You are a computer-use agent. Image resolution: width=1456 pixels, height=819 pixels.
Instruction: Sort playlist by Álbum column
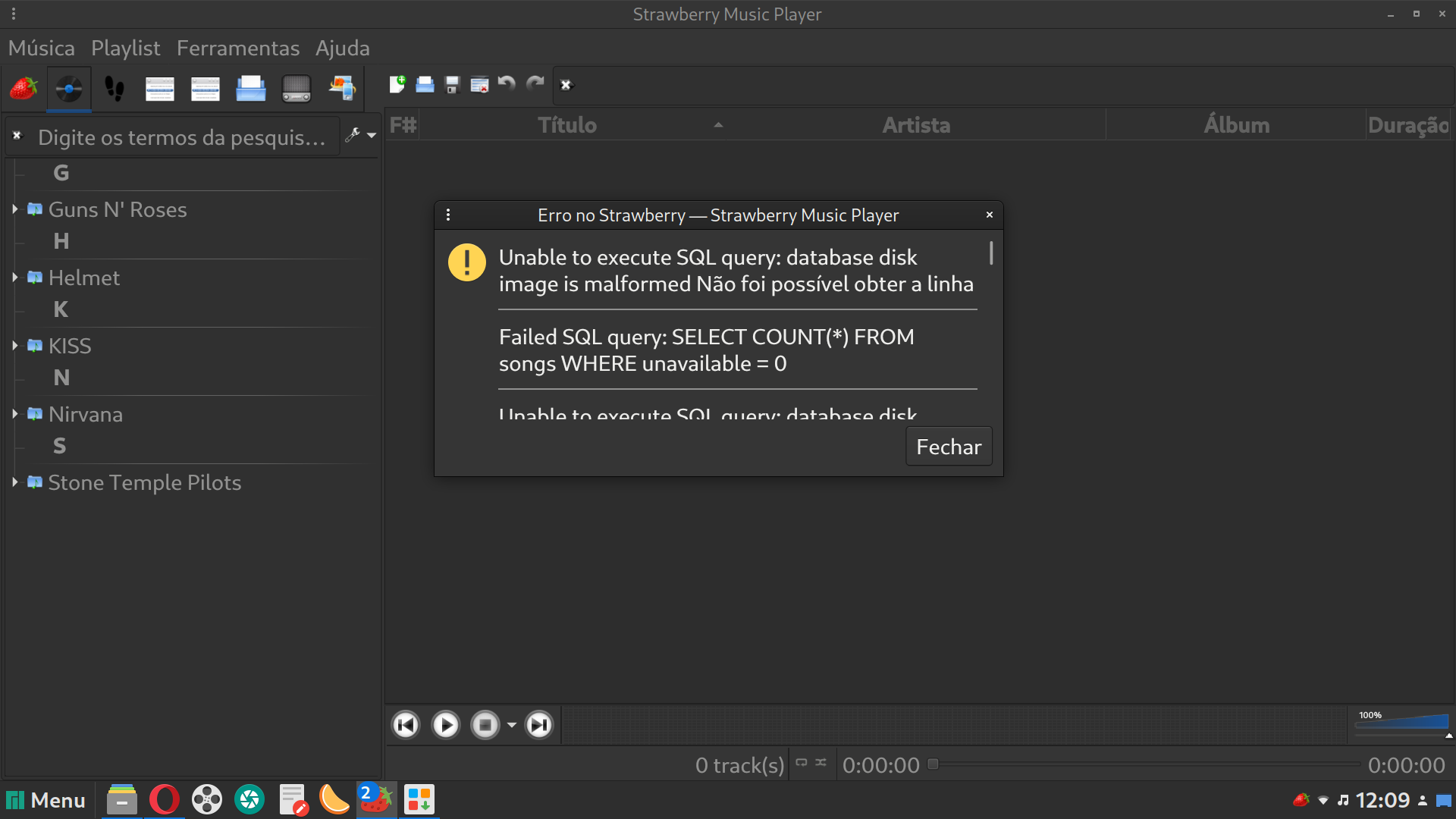pos(1237,125)
